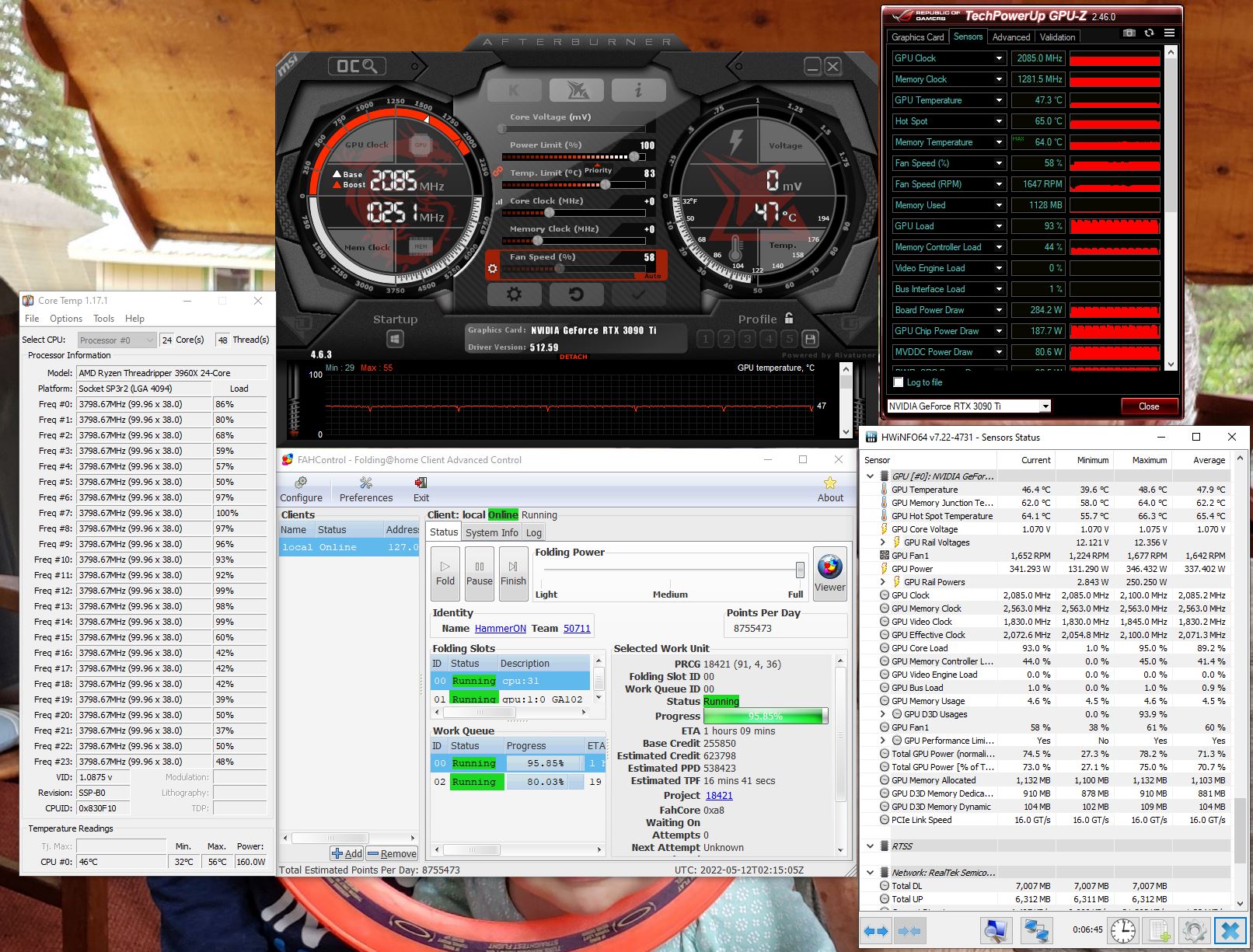Open GPU Clock sensor dropdown in GPU-Z
1253x952 pixels.
tap(1000, 58)
